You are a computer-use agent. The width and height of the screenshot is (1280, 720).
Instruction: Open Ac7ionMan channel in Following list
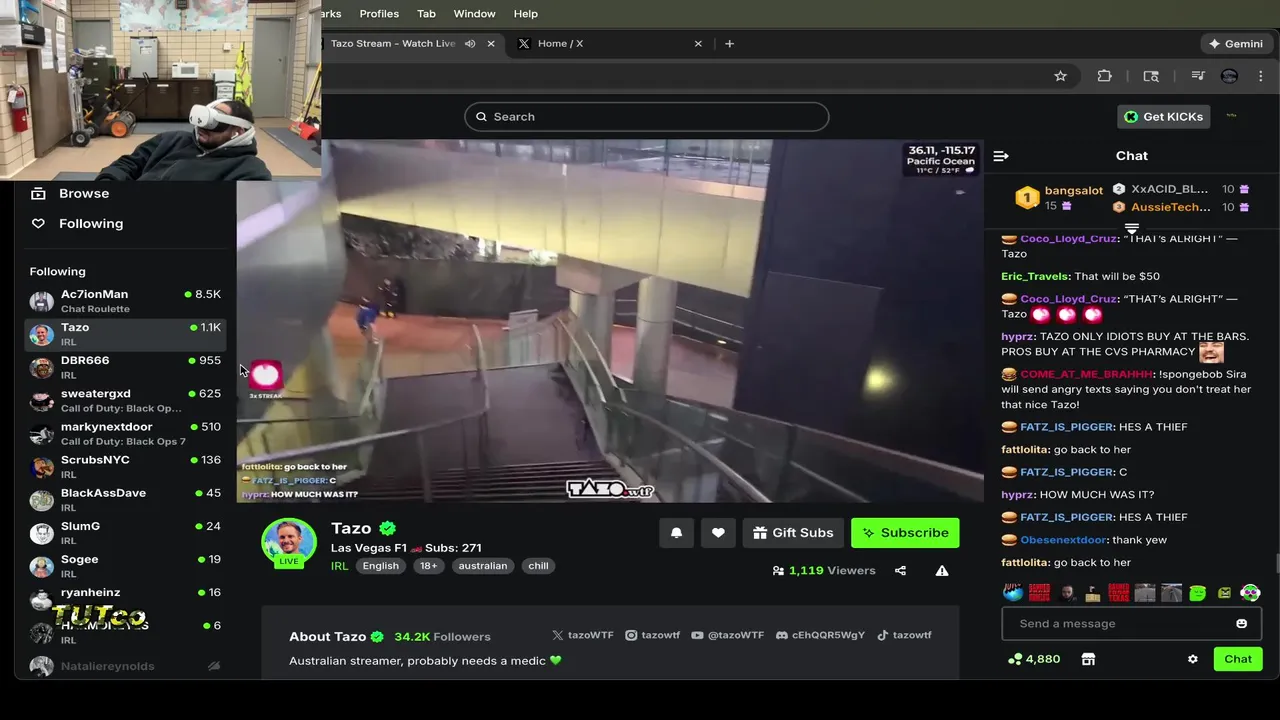point(125,301)
